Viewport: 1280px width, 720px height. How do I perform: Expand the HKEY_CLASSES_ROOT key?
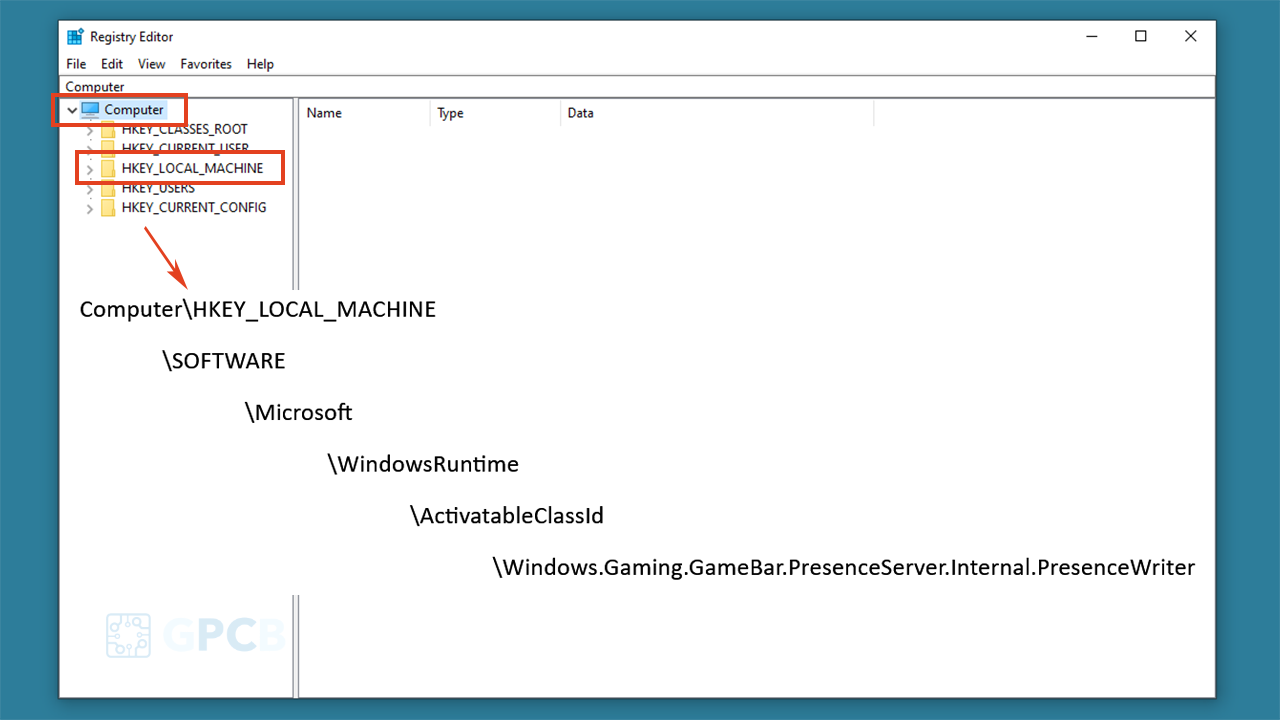click(x=90, y=130)
